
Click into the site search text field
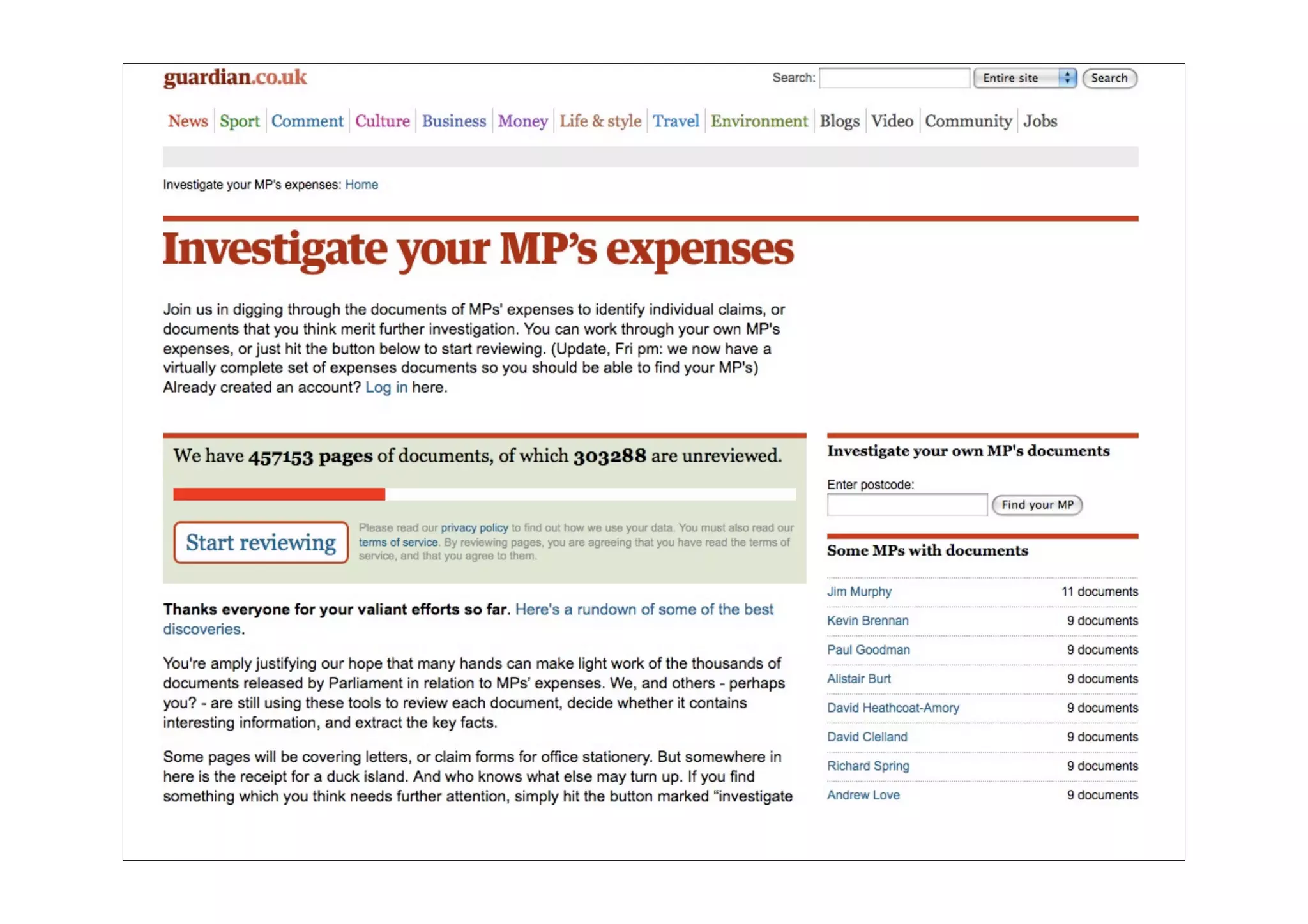click(x=894, y=78)
